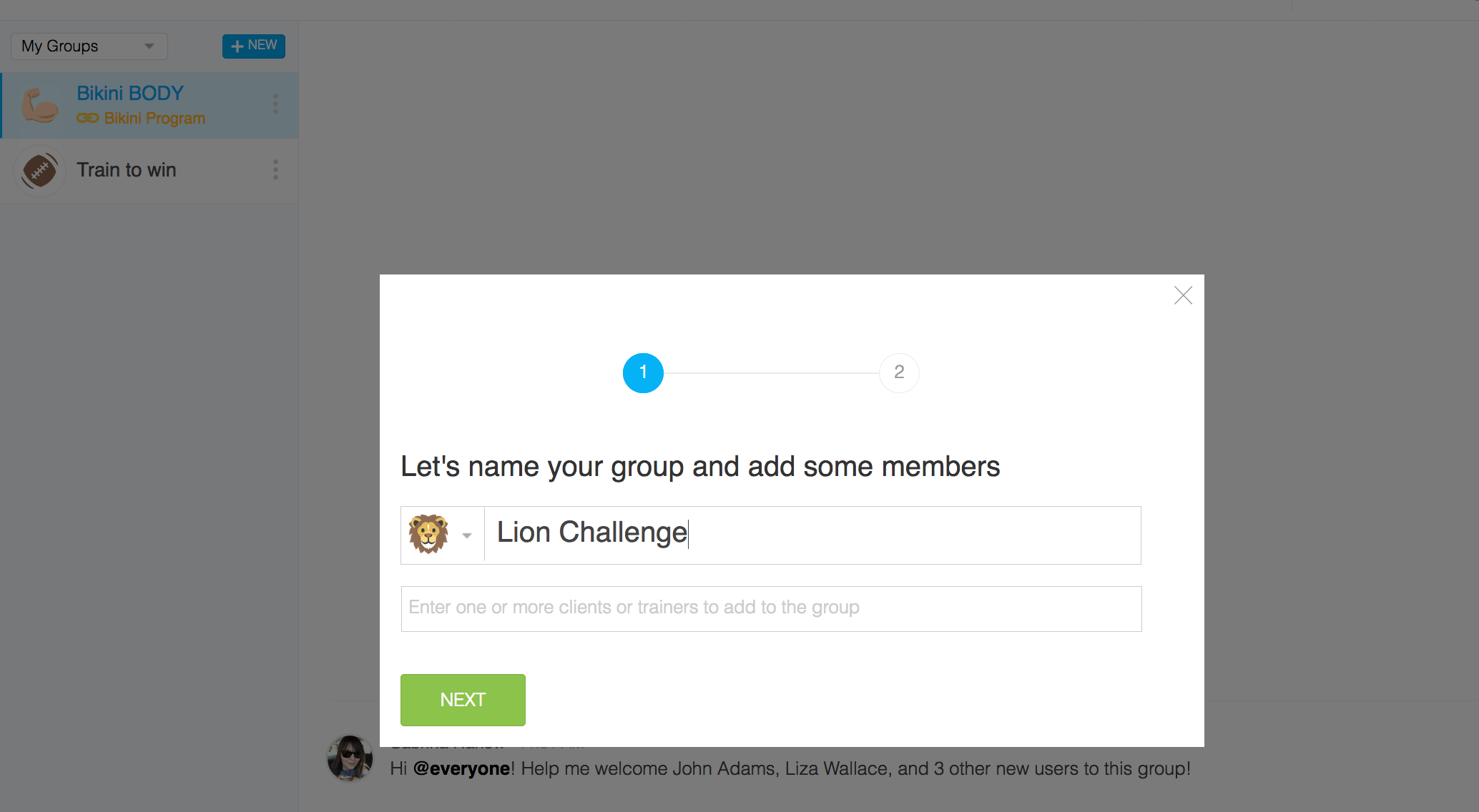Click the Bikini Program link icon
The height and width of the screenshot is (812, 1479).
(87, 118)
